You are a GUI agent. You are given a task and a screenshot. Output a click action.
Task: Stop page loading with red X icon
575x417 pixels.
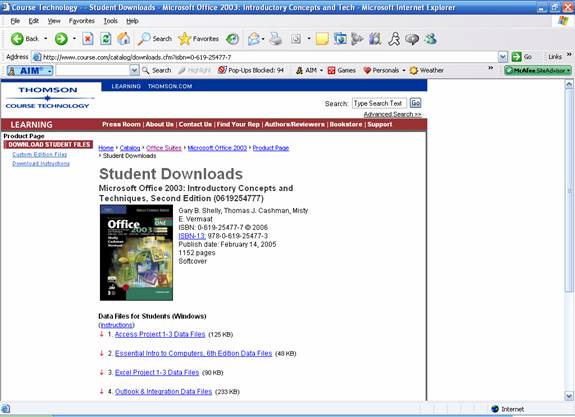(88, 39)
